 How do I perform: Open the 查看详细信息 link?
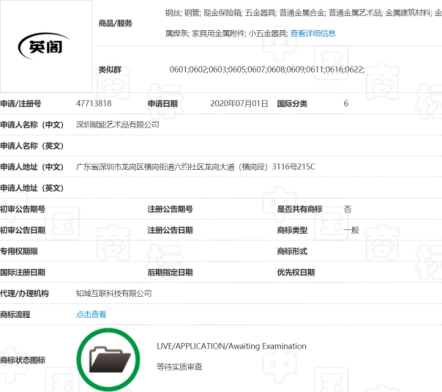313,33
